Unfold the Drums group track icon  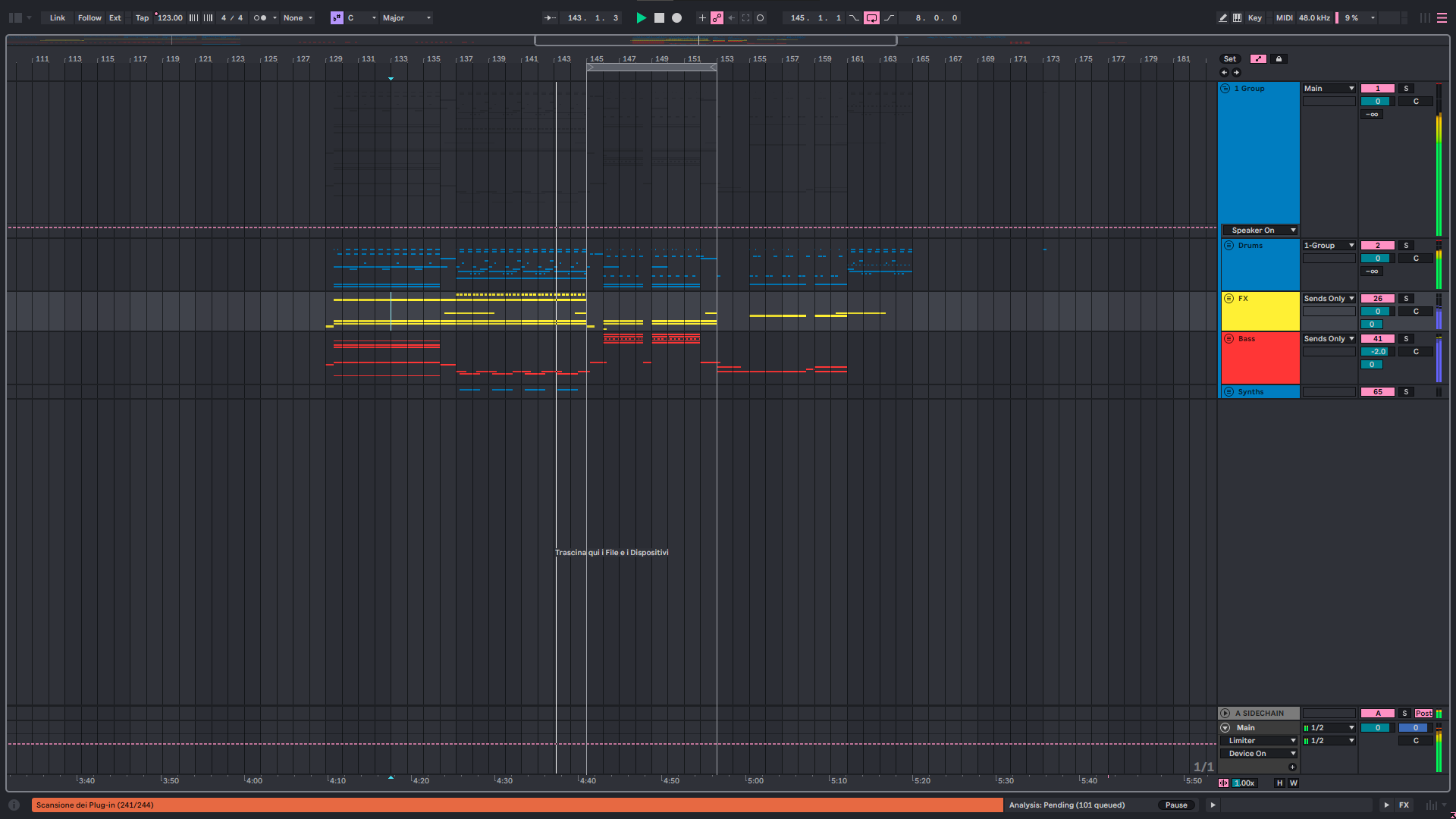pyautogui.click(x=1229, y=246)
